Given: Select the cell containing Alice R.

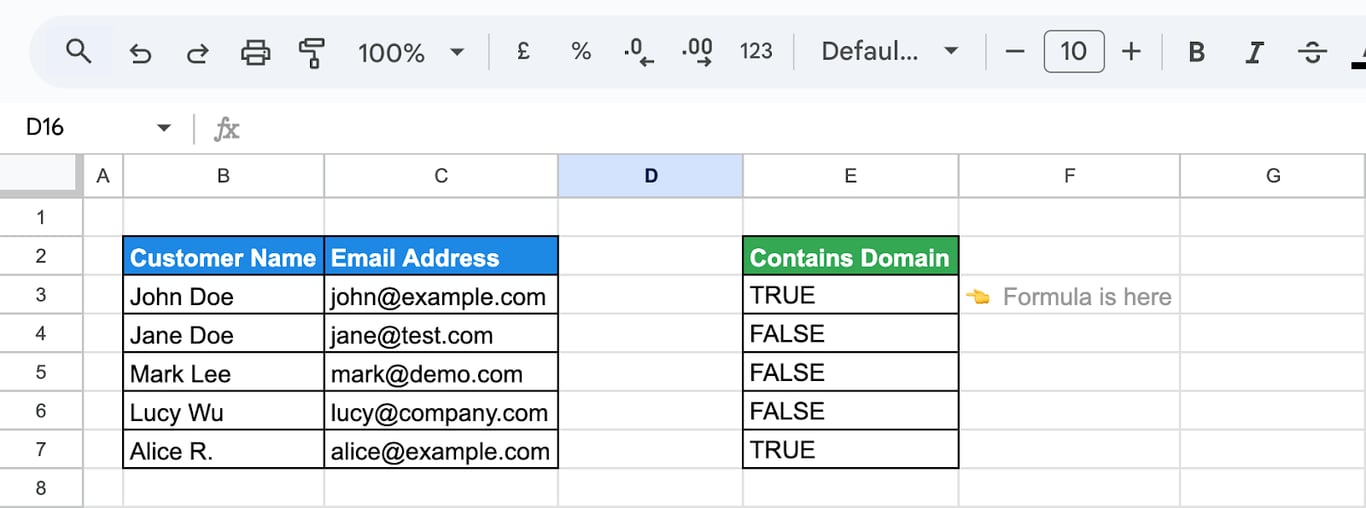Looking at the screenshot, I should pos(223,449).
